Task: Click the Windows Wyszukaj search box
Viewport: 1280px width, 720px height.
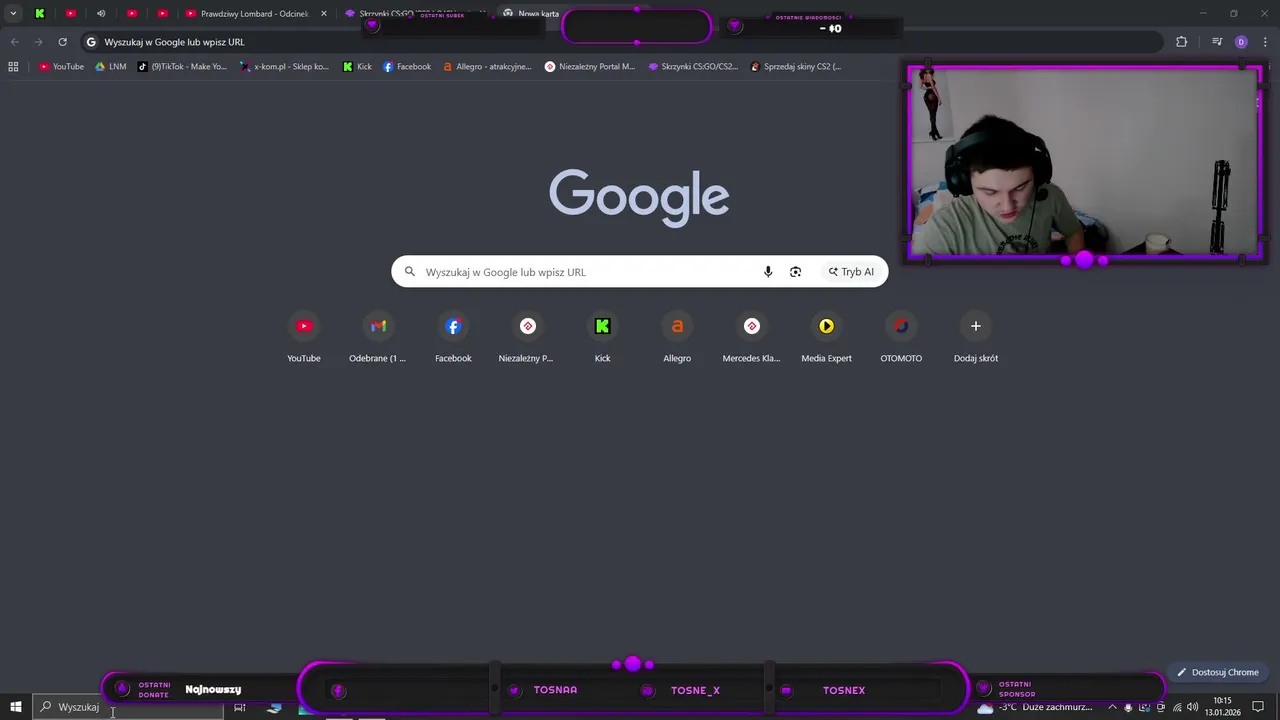Action: [x=128, y=707]
